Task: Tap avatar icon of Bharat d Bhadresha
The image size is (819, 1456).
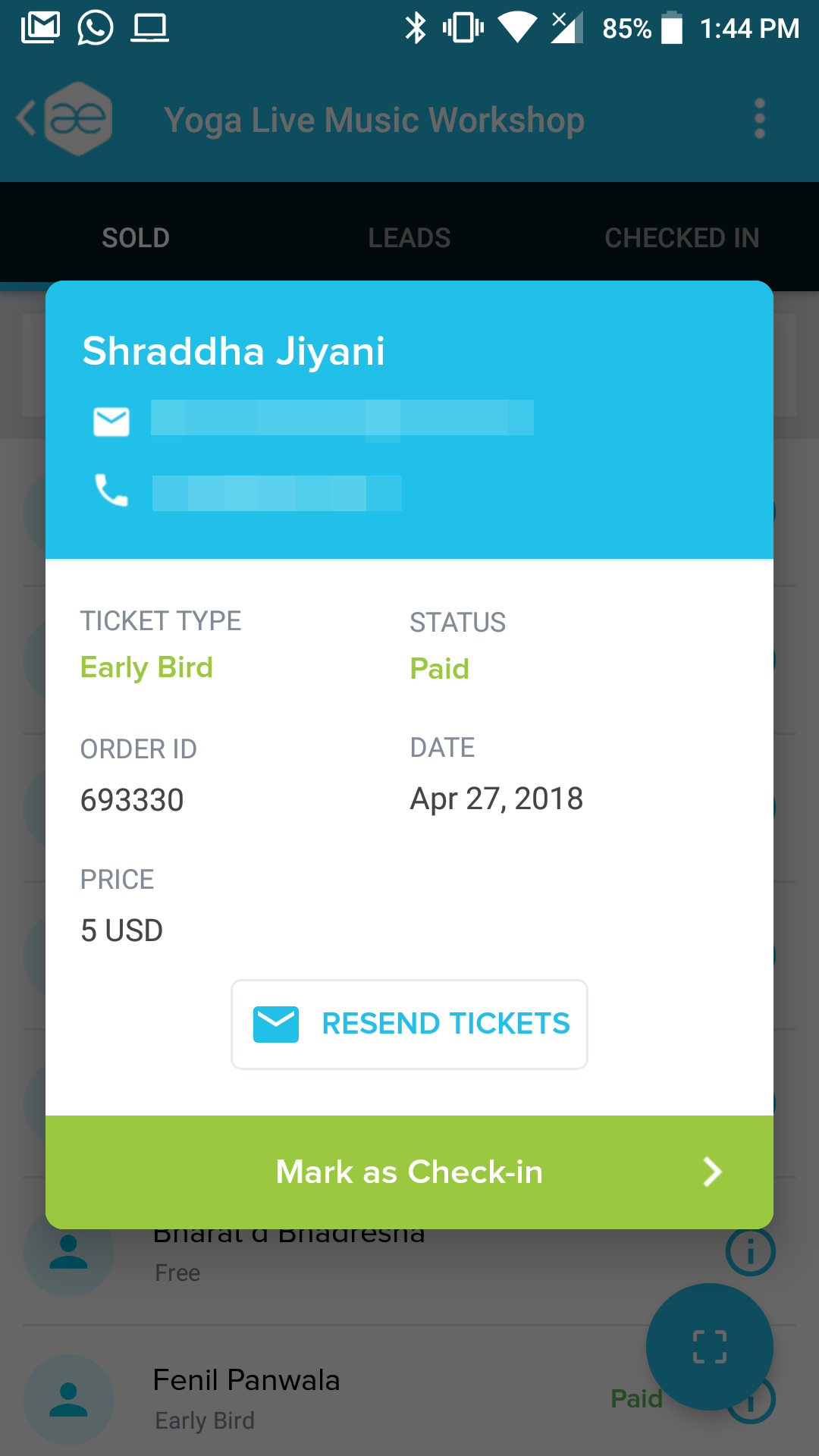Action: [68, 1252]
